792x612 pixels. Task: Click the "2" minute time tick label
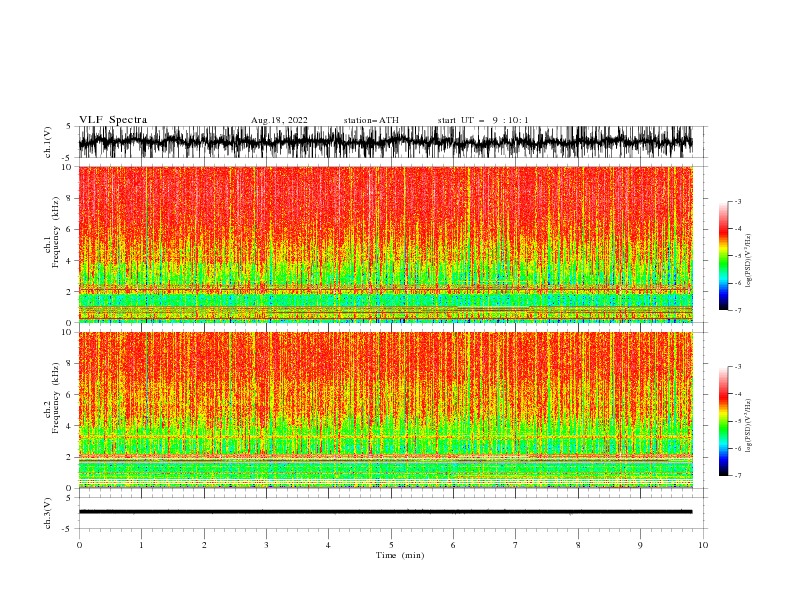[204, 545]
